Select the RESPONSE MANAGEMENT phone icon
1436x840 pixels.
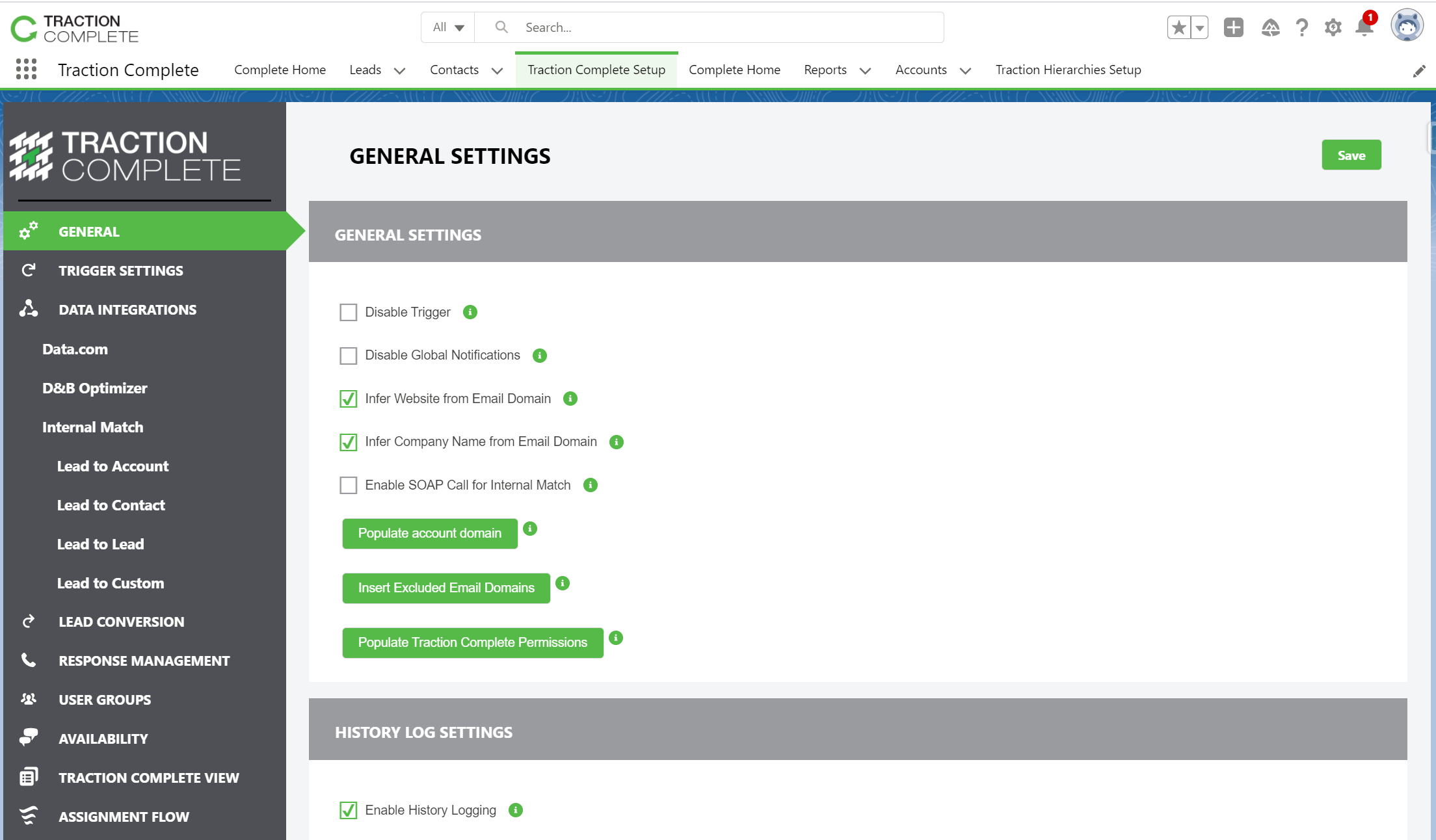click(x=29, y=661)
